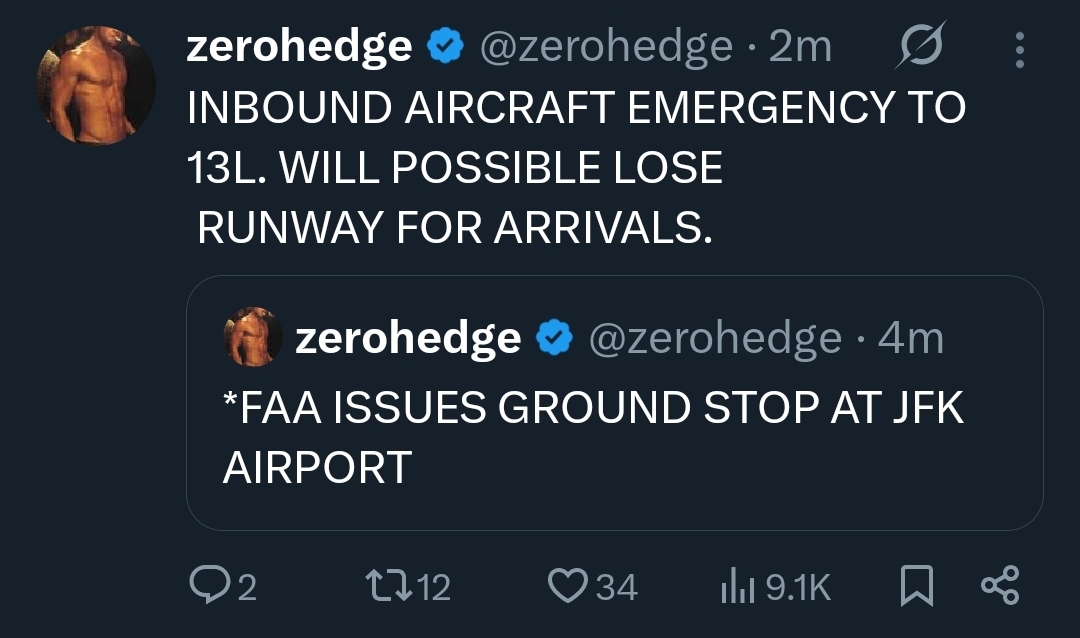This screenshot has height=638, width=1080.
Task: View tweet analytics bar chart icon
Action: (735, 586)
